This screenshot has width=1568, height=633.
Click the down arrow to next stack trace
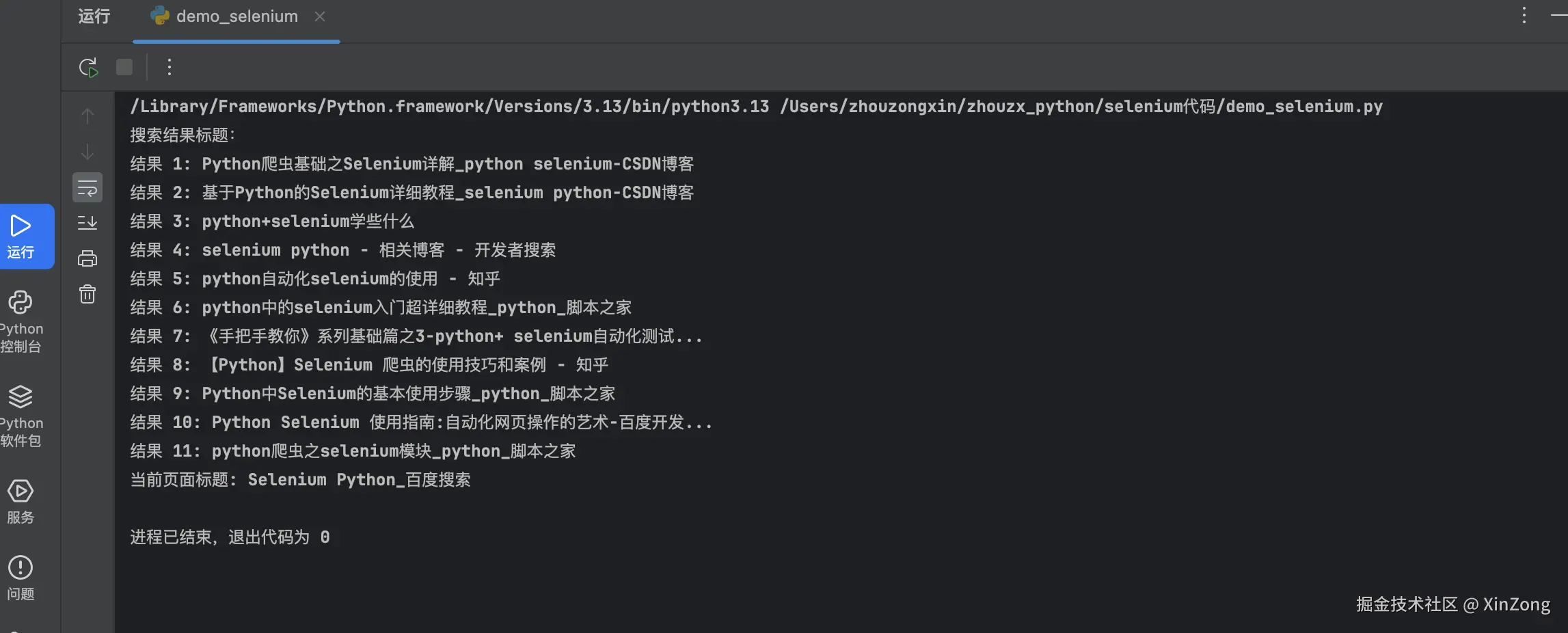(87, 152)
